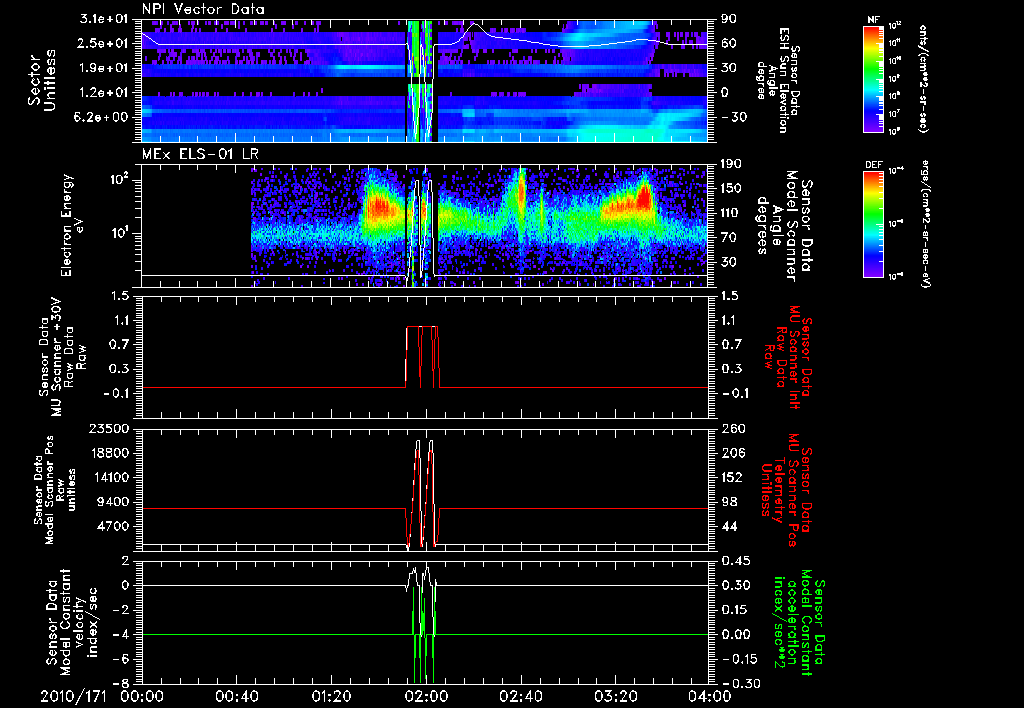Click the '98' telemetry right-axis tick value
1024x708 pixels.
click(x=729, y=502)
